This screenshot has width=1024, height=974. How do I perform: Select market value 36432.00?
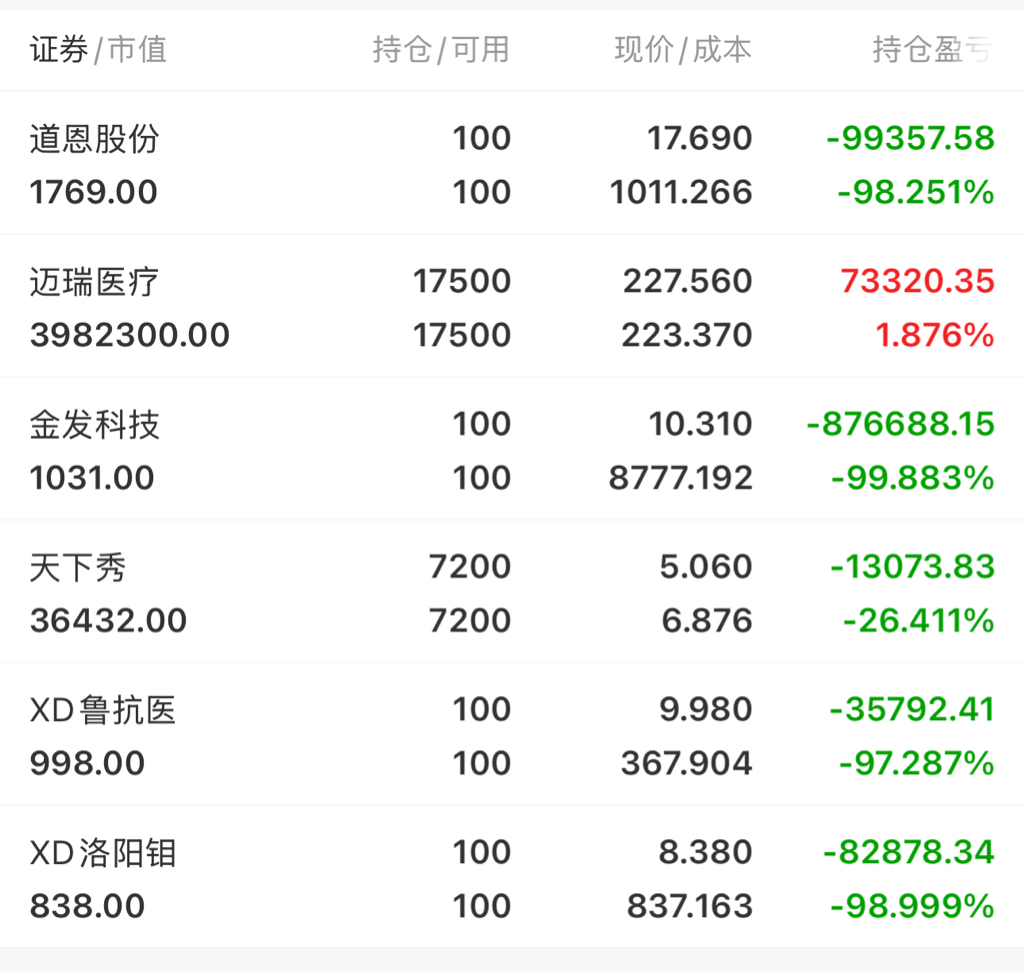(x=108, y=621)
